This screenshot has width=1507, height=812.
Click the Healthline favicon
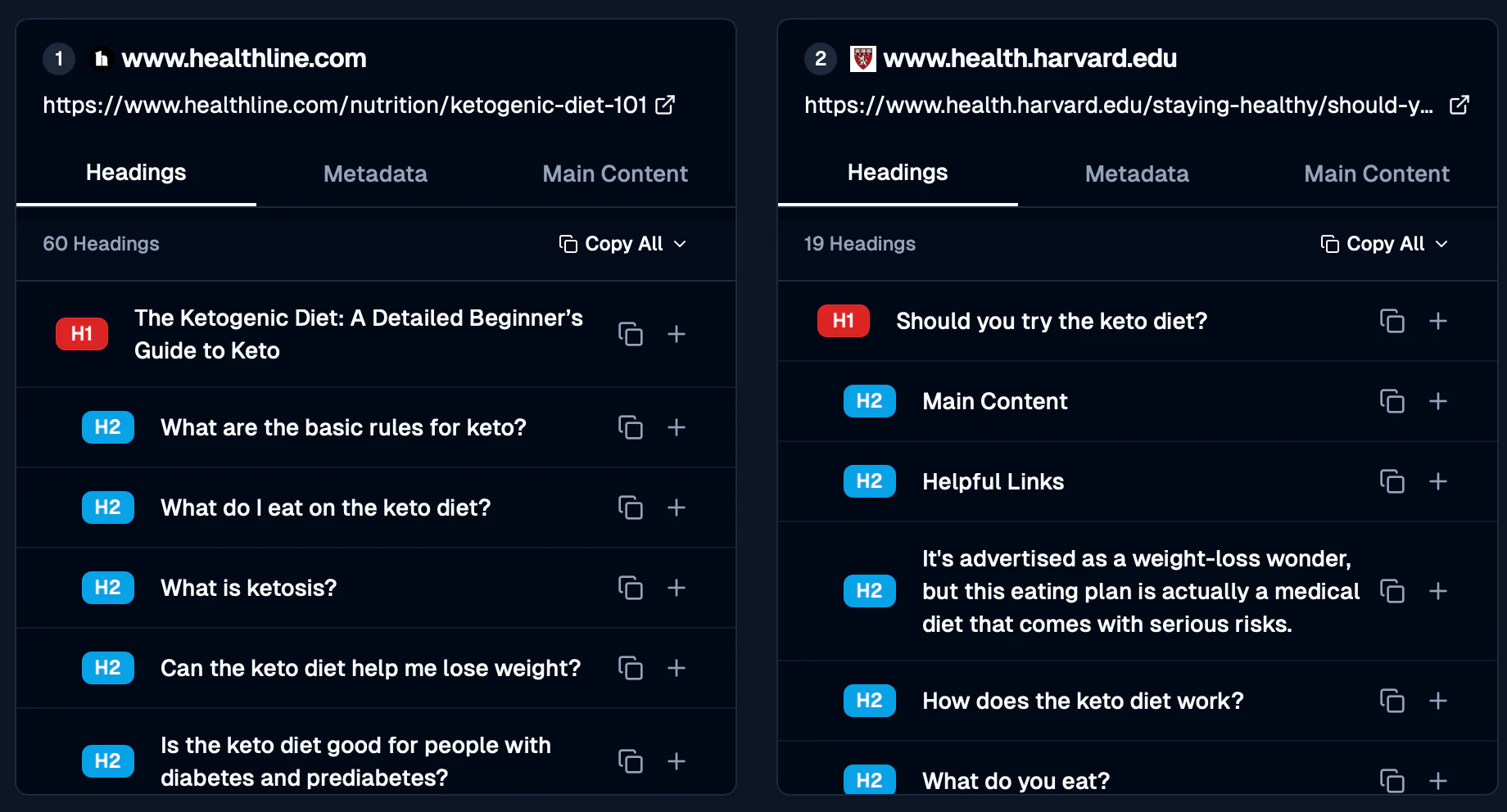[x=100, y=58]
